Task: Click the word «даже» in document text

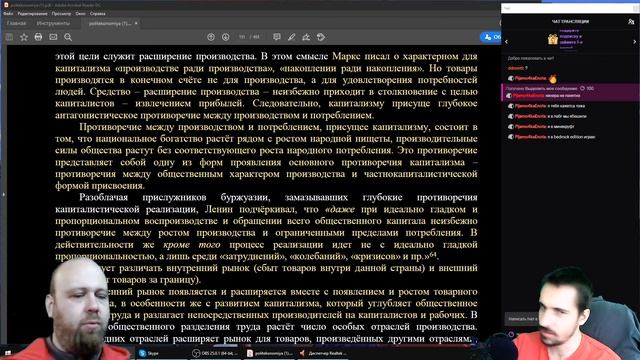Action: (x=340, y=210)
